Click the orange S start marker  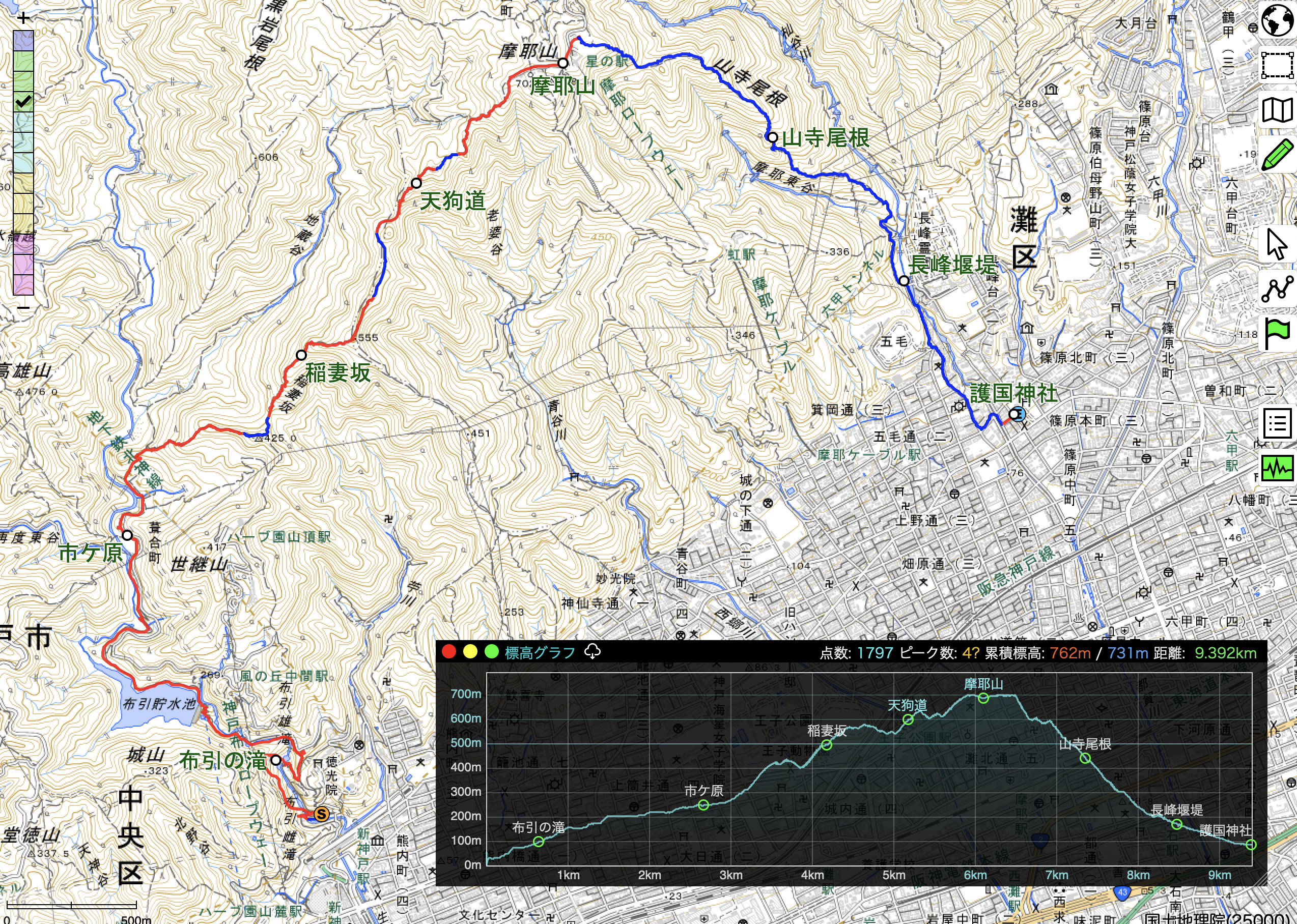click(x=321, y=814)
